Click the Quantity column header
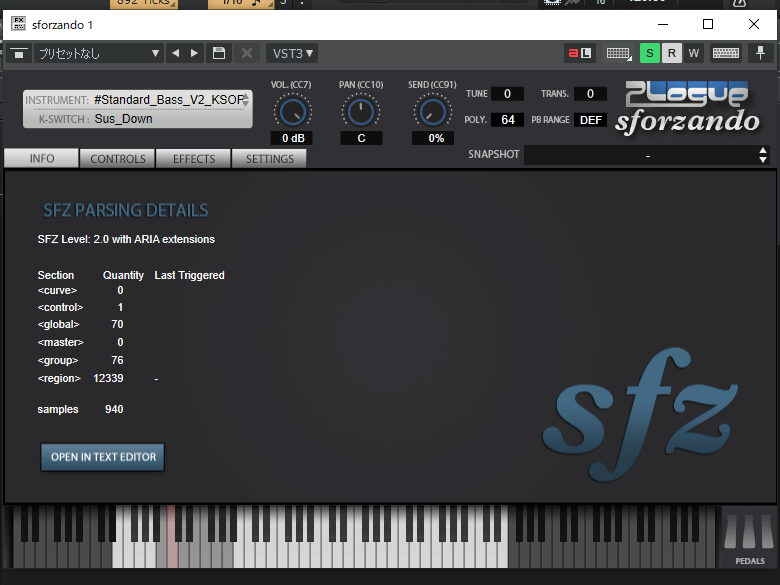The height and width of the screenshot is (585, 780). pos(123,275)
